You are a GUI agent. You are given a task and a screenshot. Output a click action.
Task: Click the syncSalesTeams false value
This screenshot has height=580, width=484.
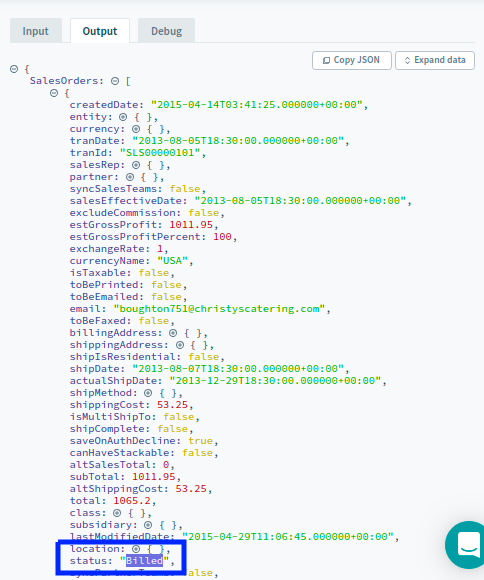pyautogui.click(x=185, y=189)
